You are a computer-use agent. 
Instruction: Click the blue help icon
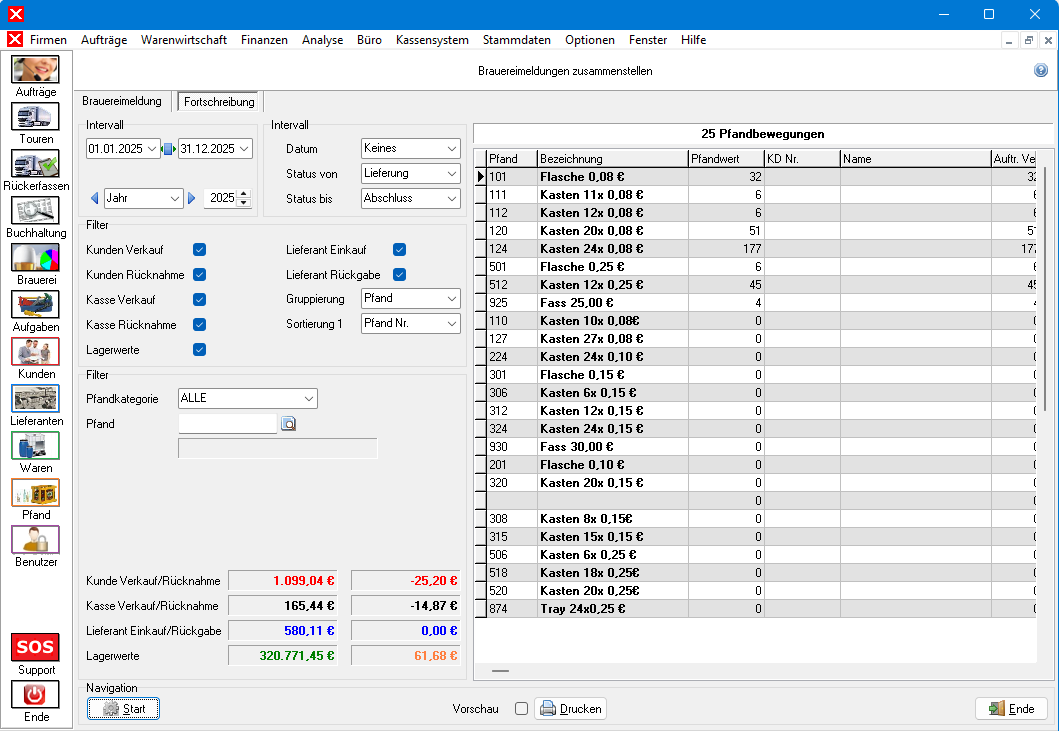pos(1041,71)
